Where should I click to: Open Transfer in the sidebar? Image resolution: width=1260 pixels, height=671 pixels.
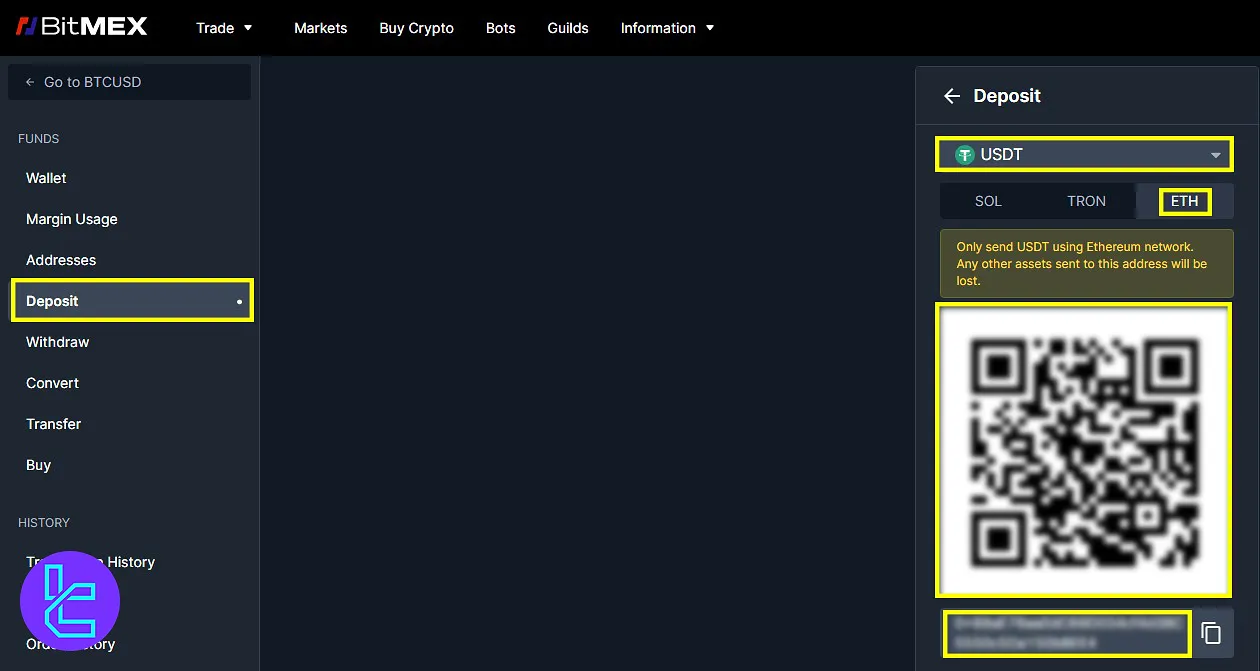[53, 424]
